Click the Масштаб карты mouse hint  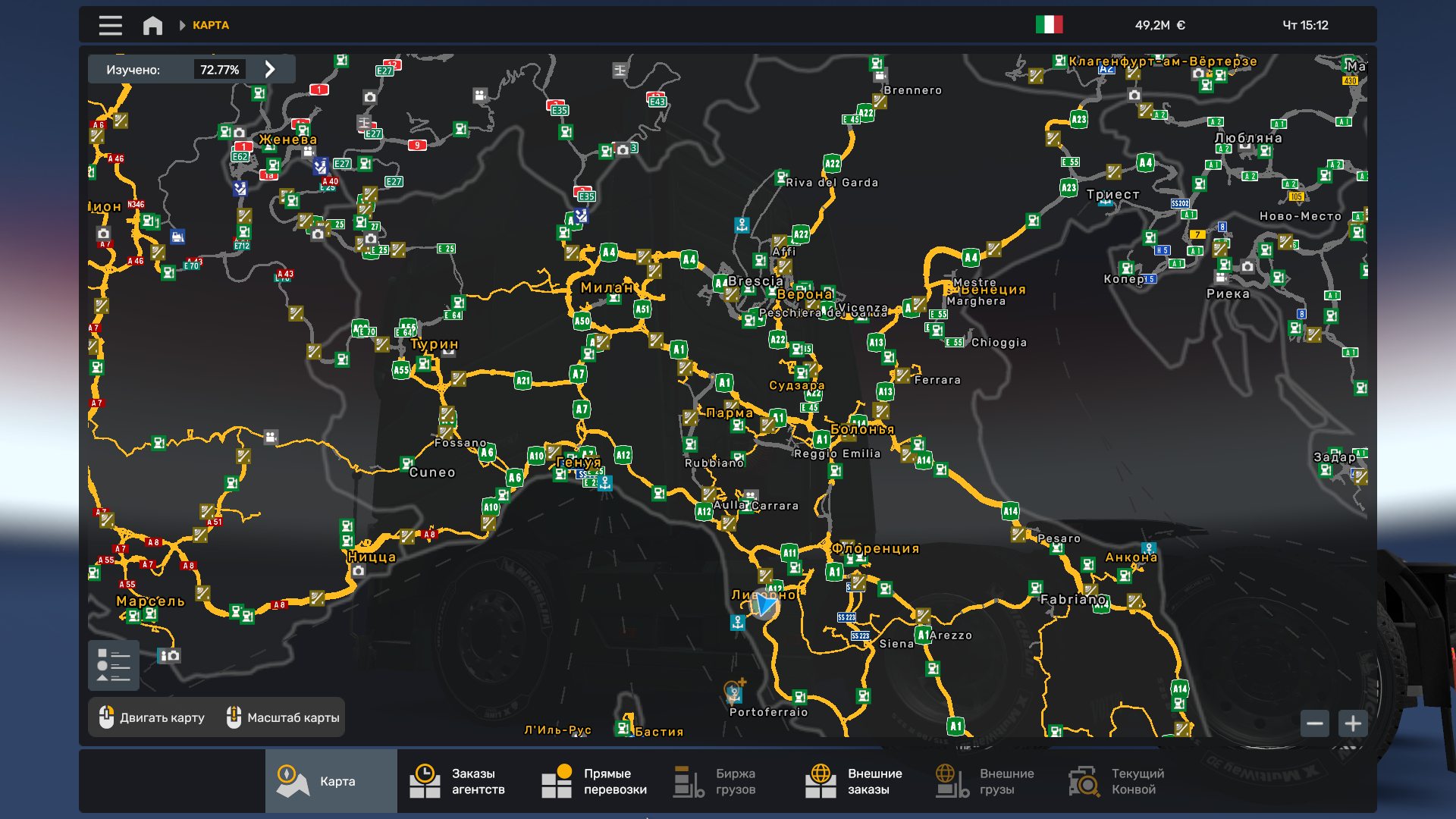click(x=283, y=717)
